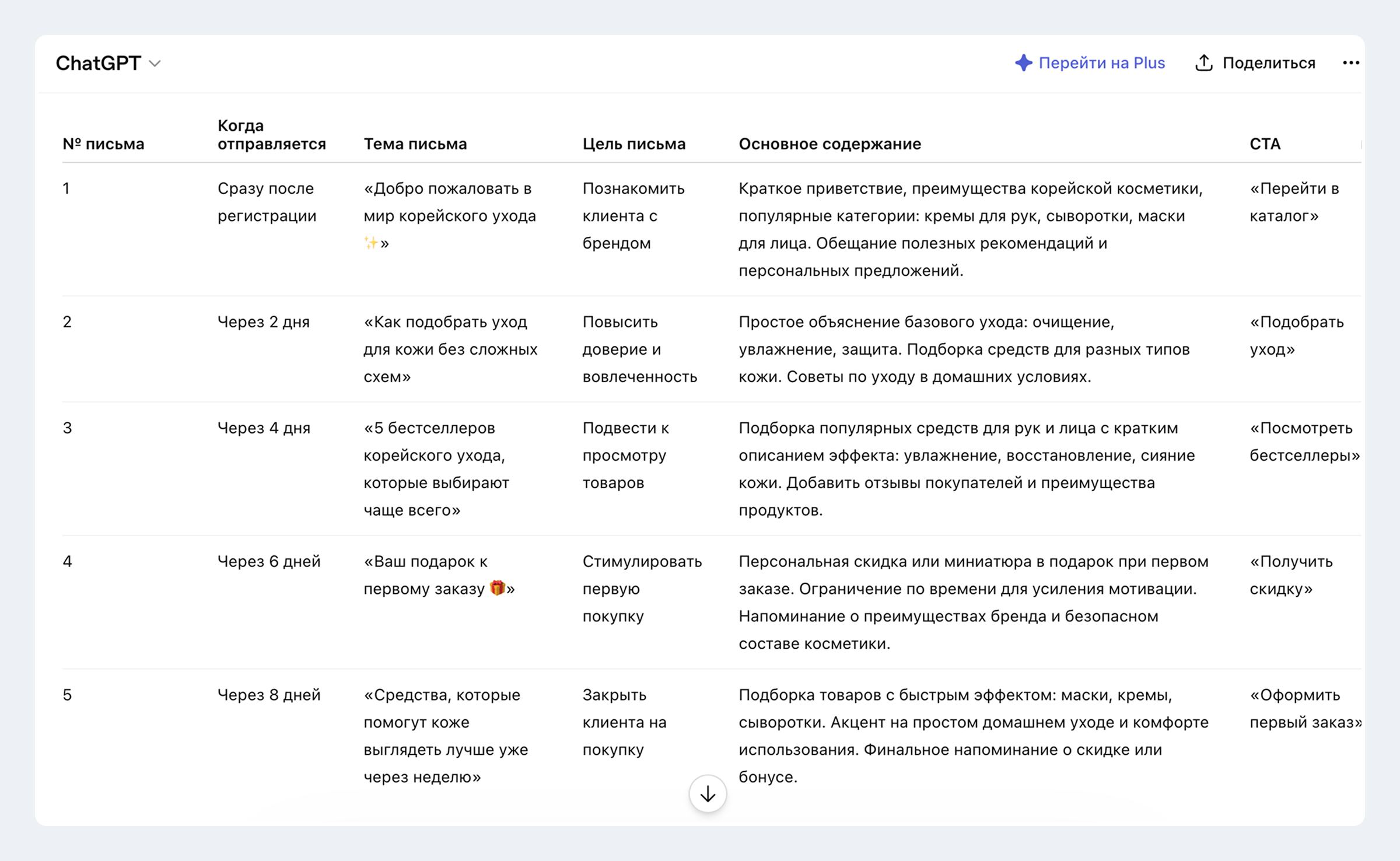Click the sparkle icon beside Перейти на Plus
The height and width of the screenshot is (861, 1400).
click(1024, 62)
